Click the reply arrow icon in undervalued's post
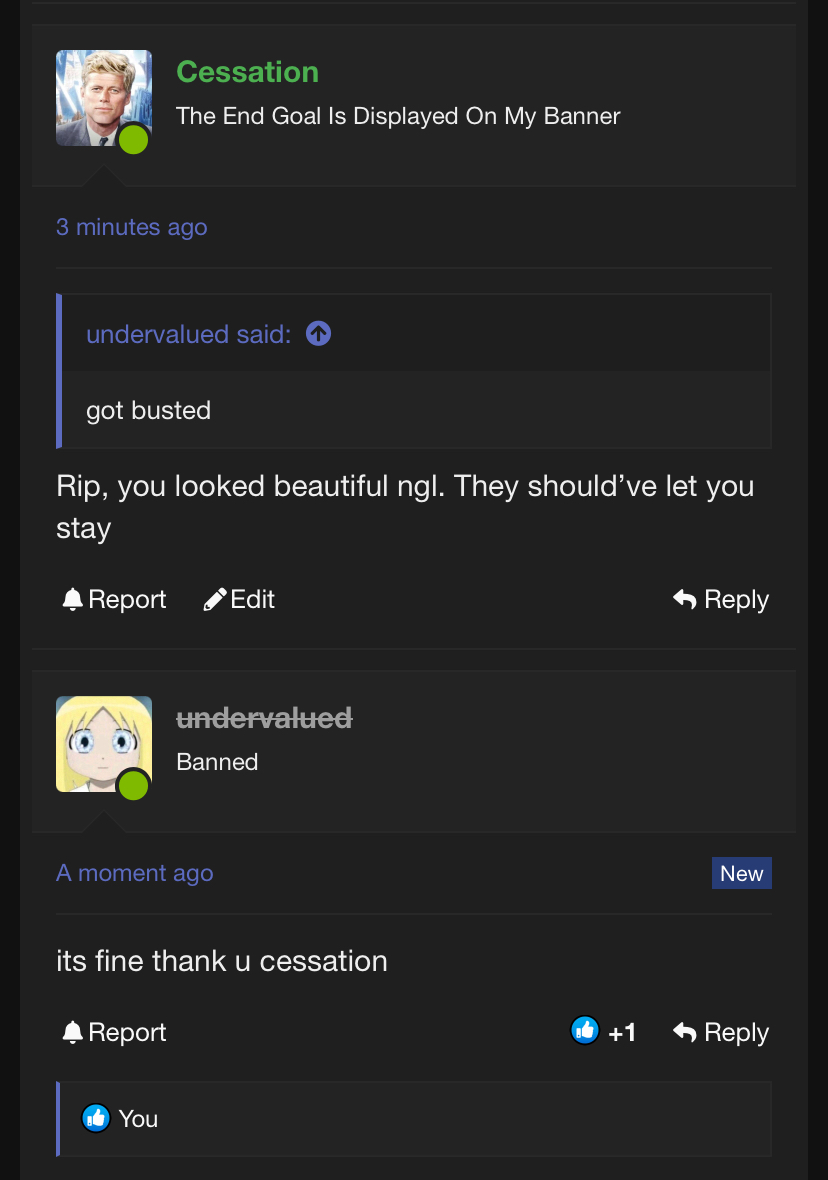This screenshot has height=1180, width=828. pyautogui.click(x=685, y=1032)
